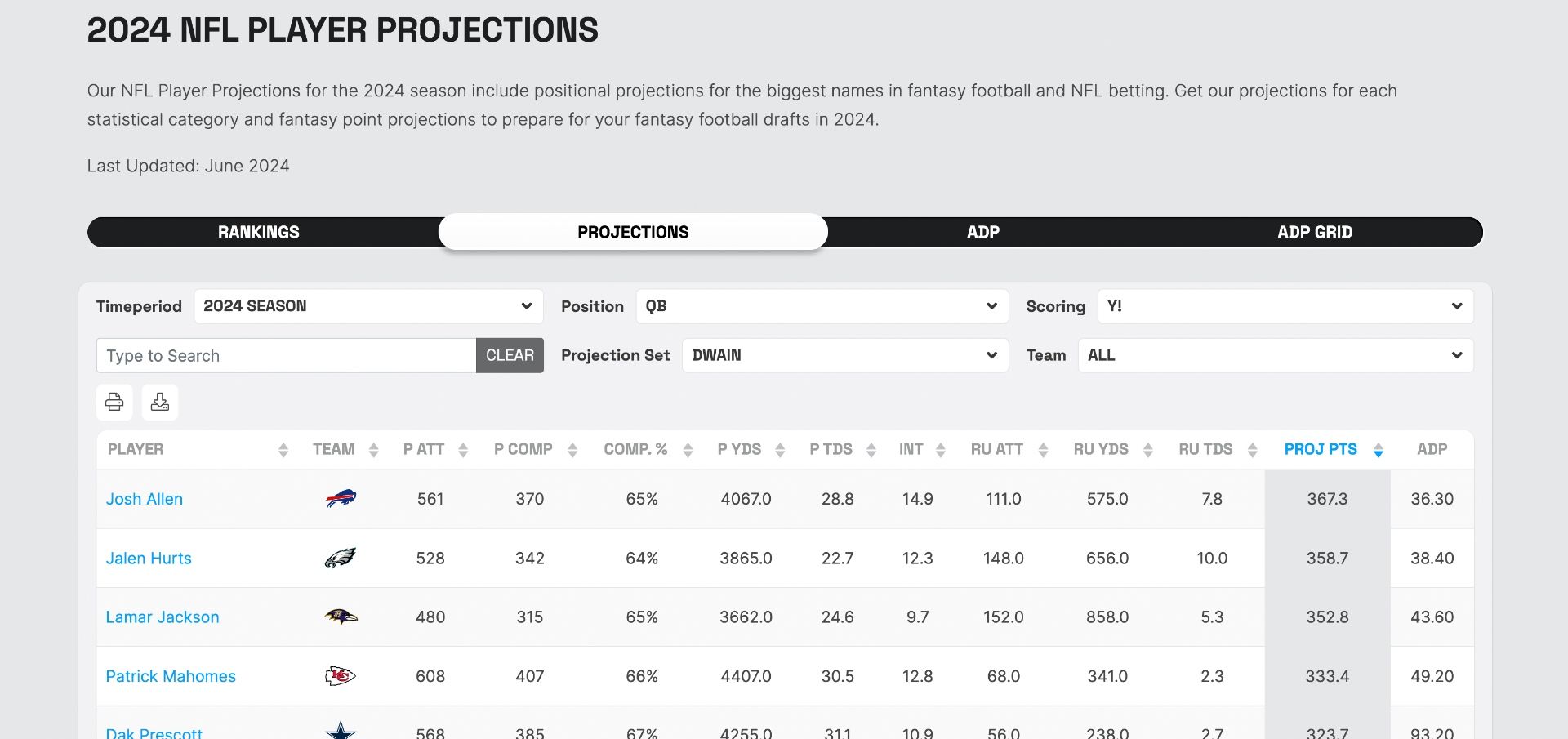Open the Scoring Y! selector
This screenshot has width=1568, height=739.
pyautogui.click(x=1285, y=306)
